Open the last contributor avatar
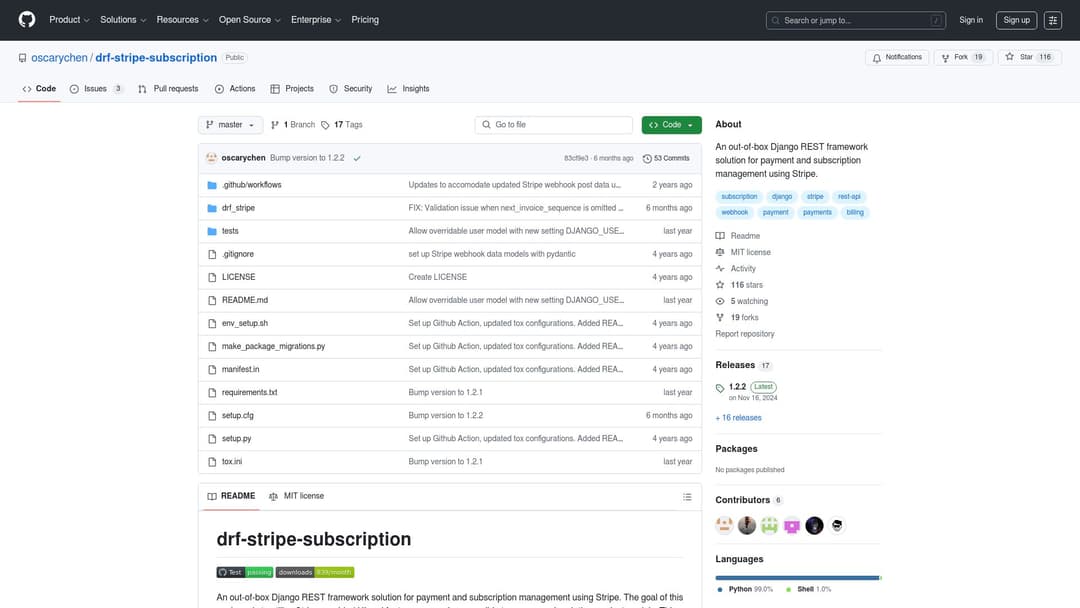 (837, 525)
